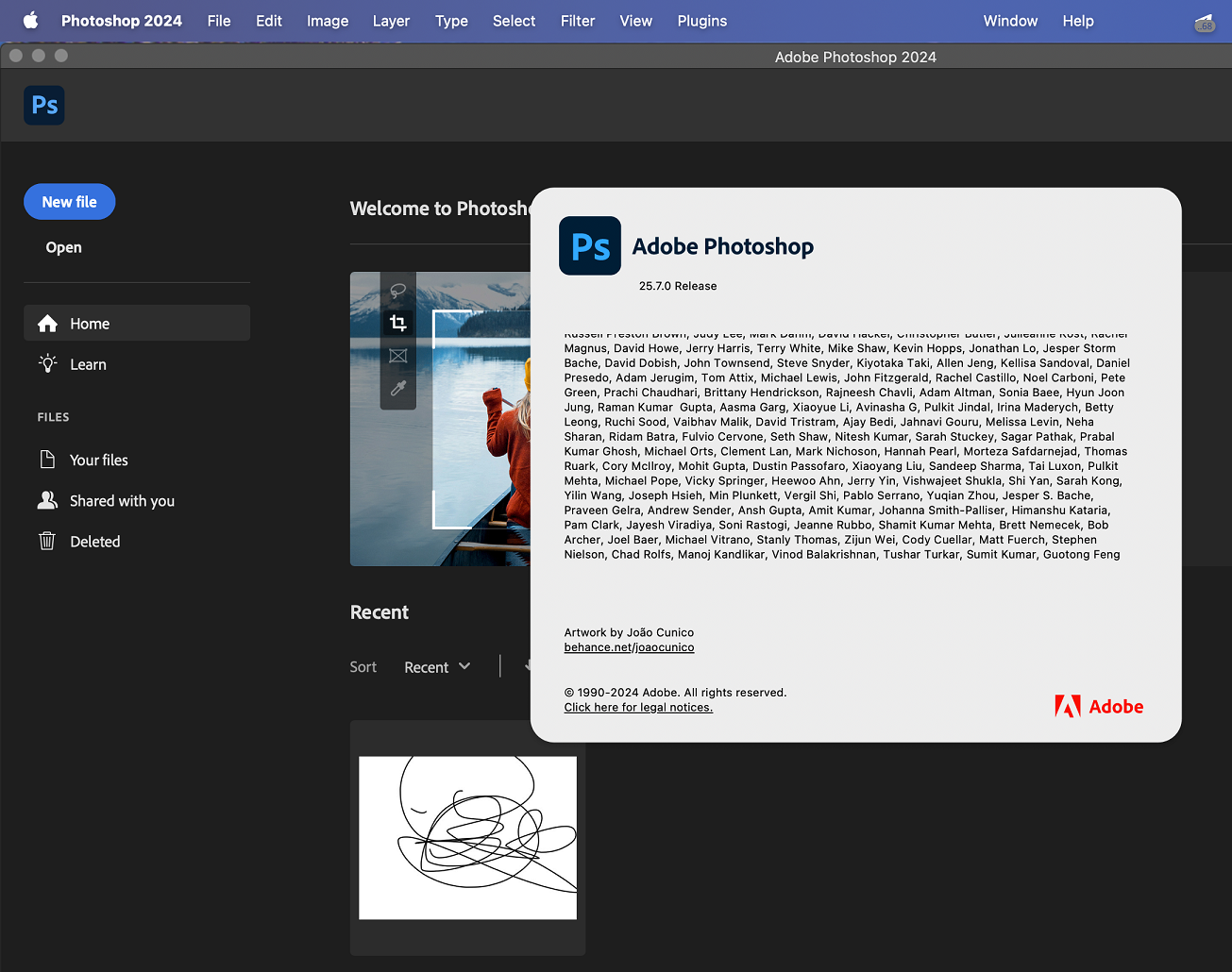Open the Help menu
Image resolution: width=1232 pixels, height=972 pixels.
[1078, 21]
